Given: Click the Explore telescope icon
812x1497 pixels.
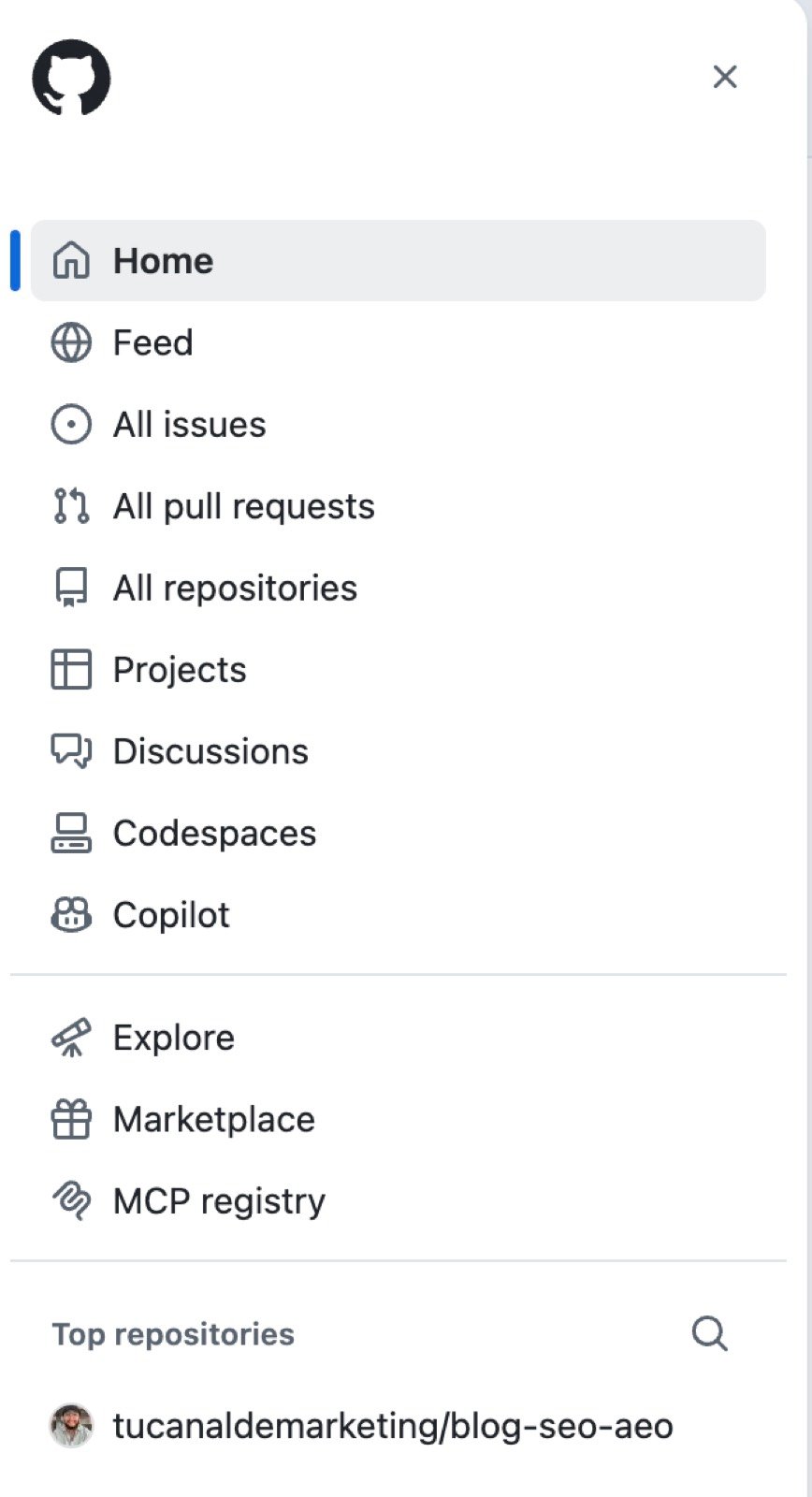Looking at the screenshot, I should coord(71,1038).
